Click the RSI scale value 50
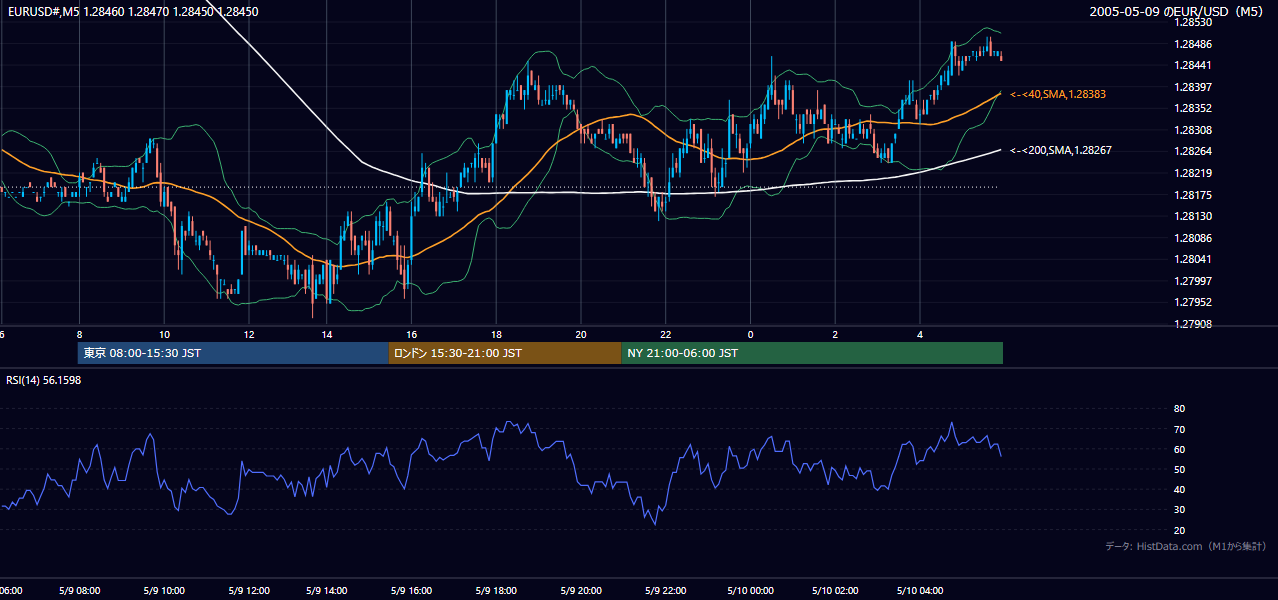 click(1179, 470)
